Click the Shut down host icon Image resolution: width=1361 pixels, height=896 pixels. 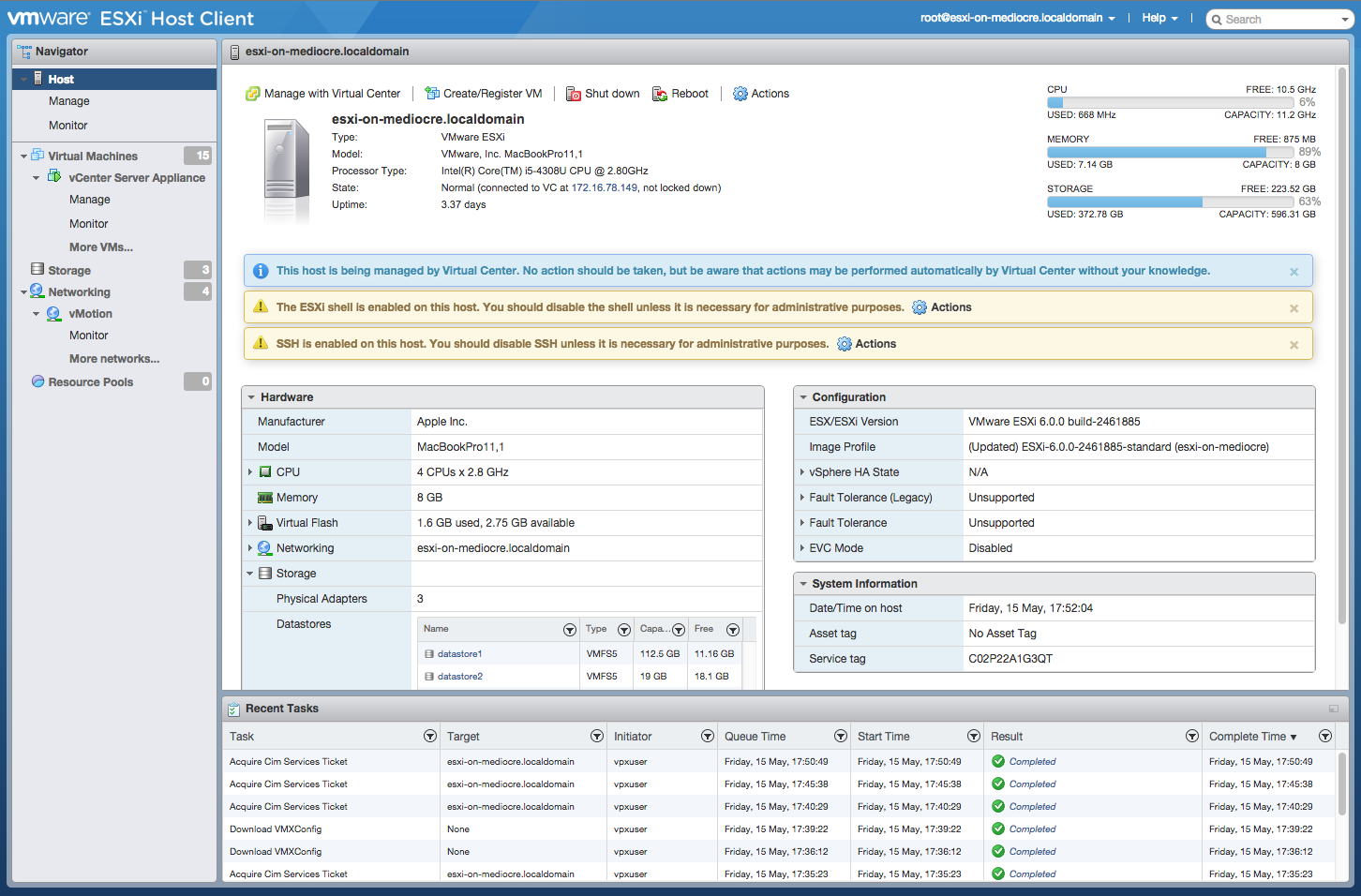(574, 94)
